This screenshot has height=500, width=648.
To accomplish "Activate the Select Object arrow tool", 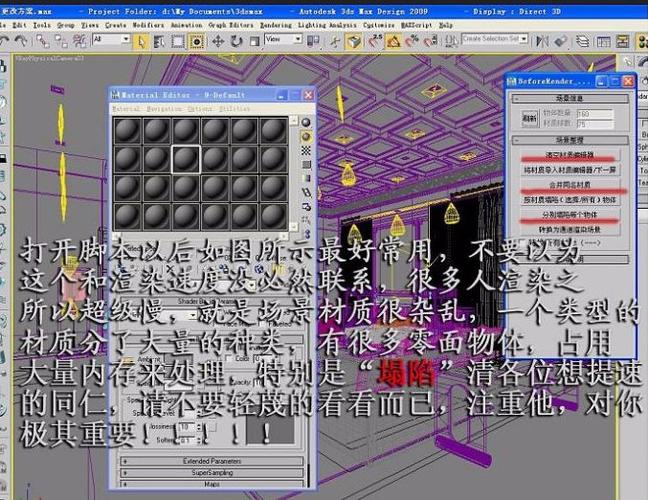I will (x=141, y=41).
